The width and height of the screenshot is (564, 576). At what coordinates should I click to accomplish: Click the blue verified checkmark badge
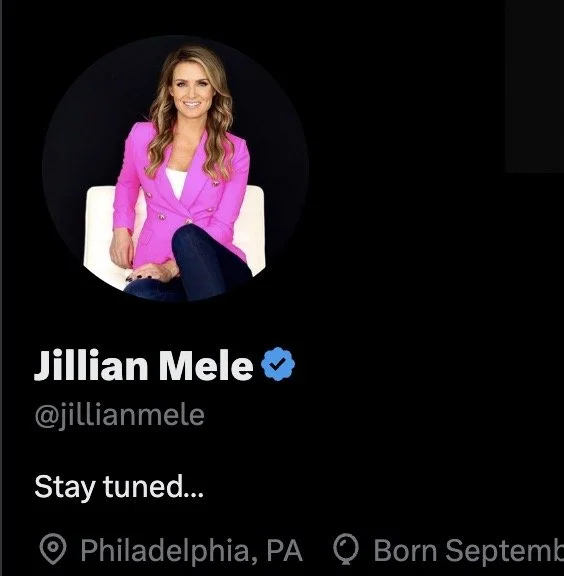pyautogui.click(x=278, y=364)
